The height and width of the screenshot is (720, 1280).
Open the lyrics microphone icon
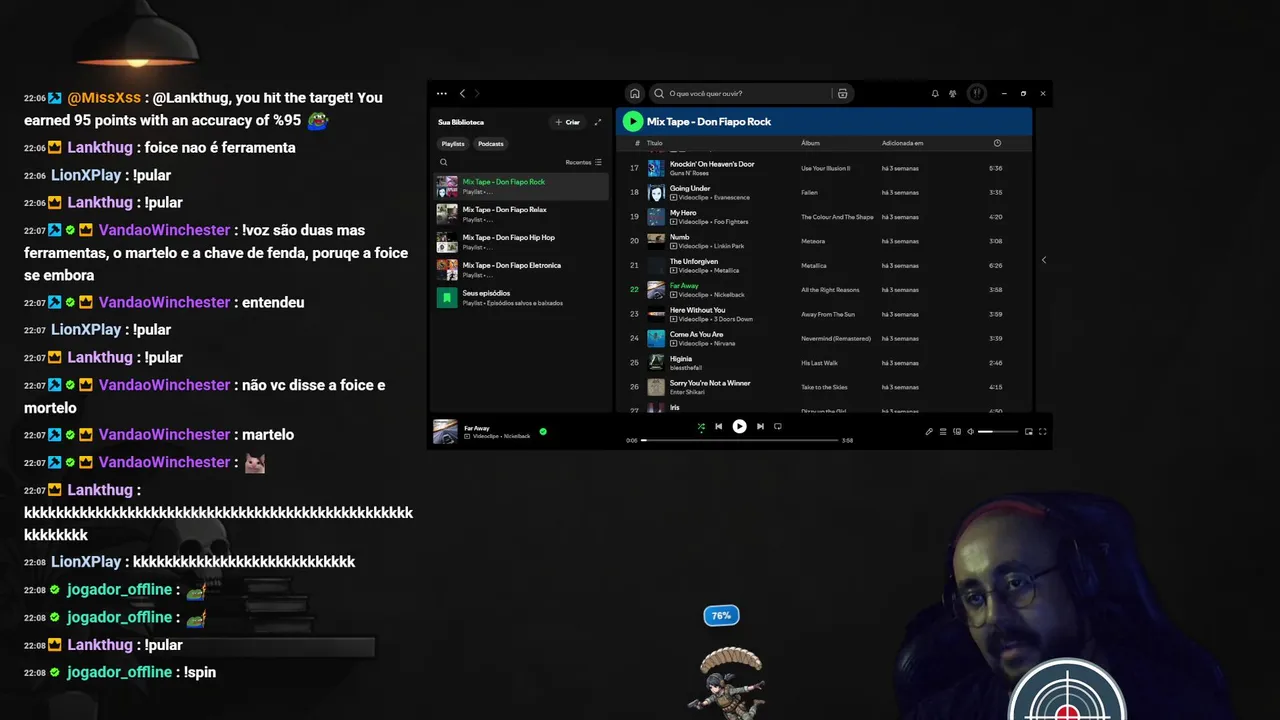pos(929,432)
